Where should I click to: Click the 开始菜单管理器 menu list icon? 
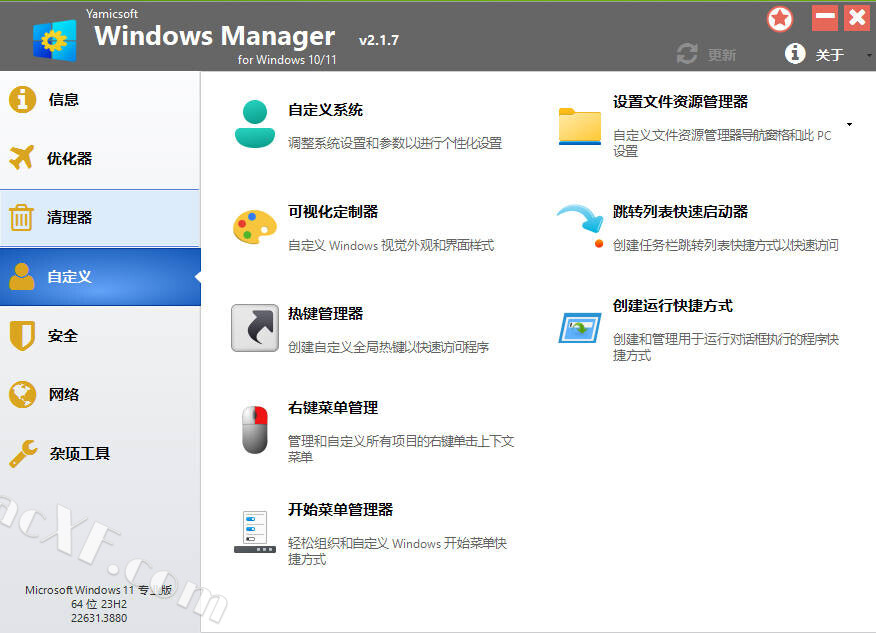(255, 532)
